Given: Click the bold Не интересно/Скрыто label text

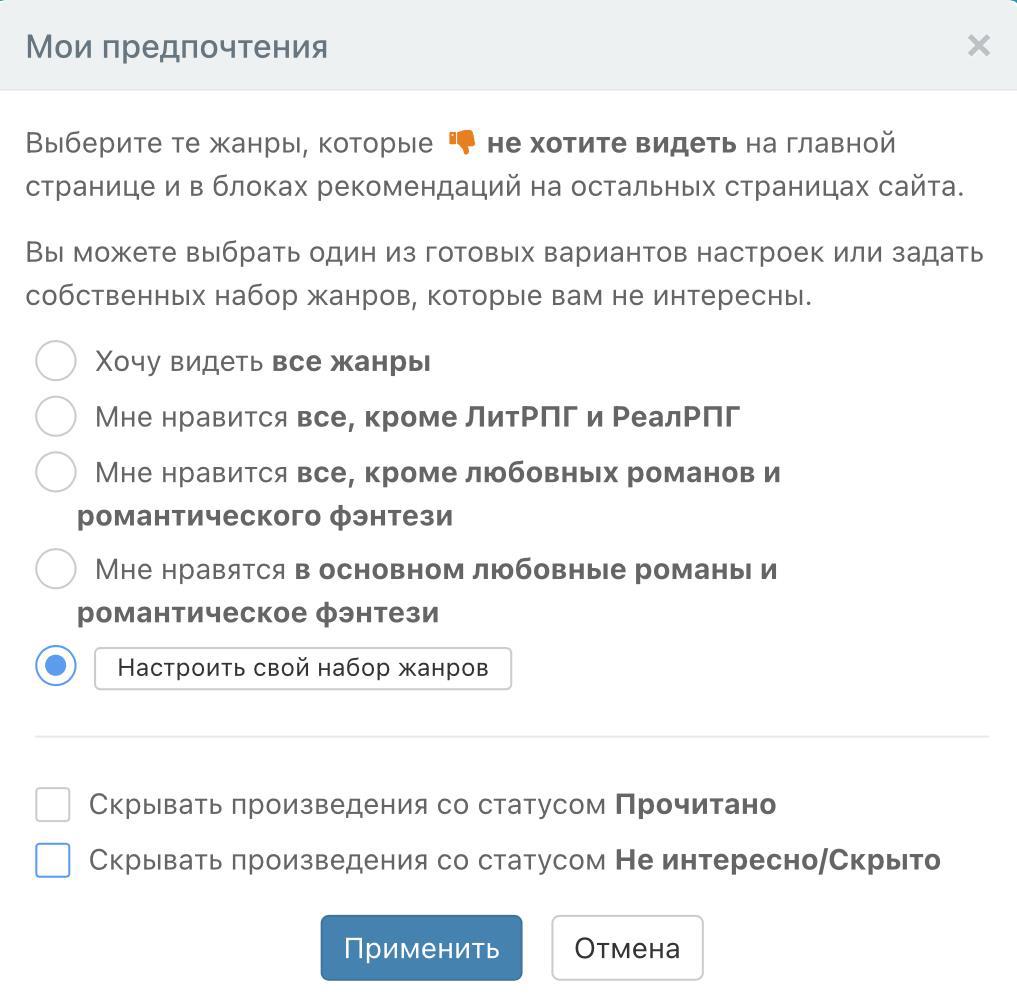Looking at the screenshot, I should (x=777, y=860).
